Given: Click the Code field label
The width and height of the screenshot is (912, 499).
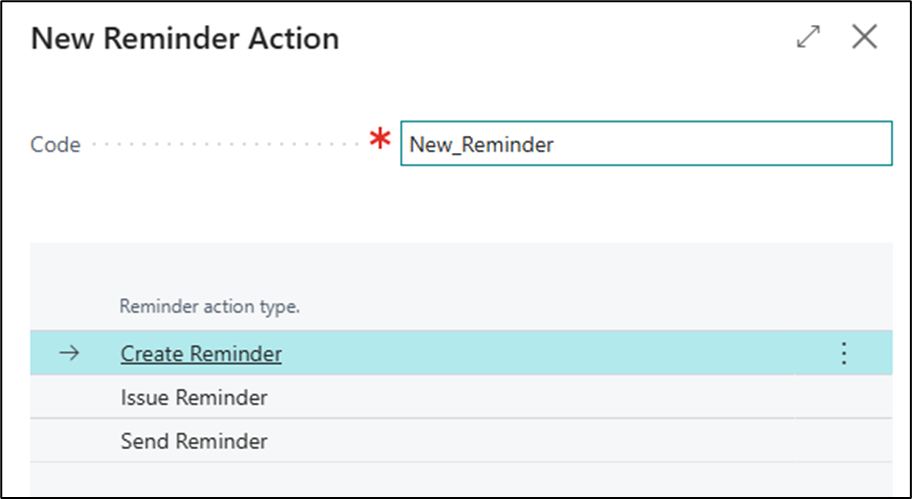Looking at the screenshot, I should (x=55, y=145).
